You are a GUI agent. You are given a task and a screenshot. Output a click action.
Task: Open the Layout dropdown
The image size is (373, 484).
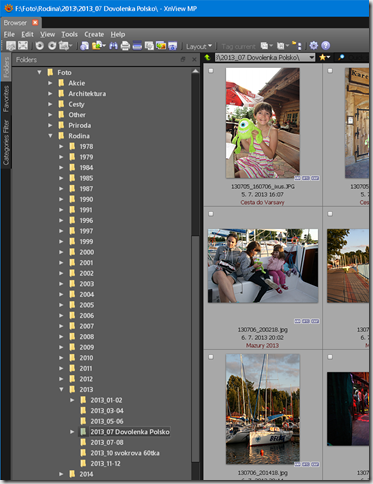point(199,46)
